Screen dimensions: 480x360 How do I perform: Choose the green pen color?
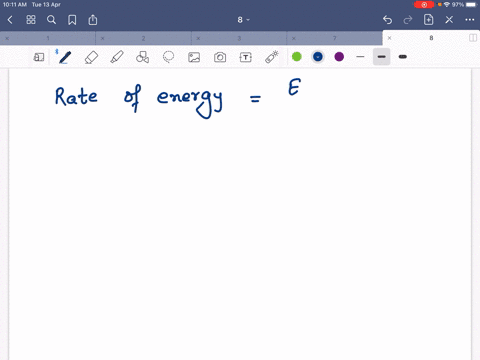click(297, 57)
